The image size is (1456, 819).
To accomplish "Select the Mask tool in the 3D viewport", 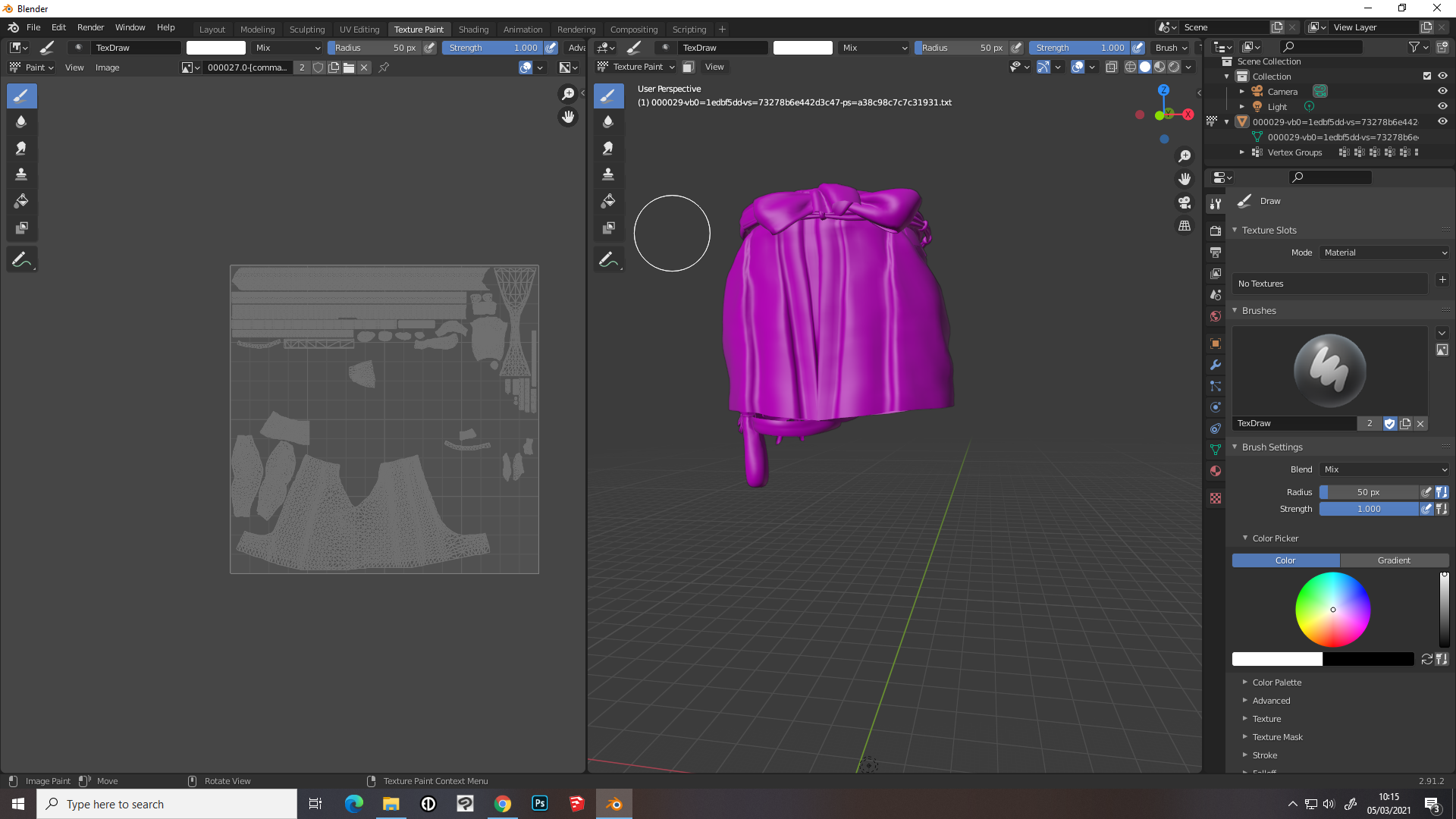I will pos(608,227).
